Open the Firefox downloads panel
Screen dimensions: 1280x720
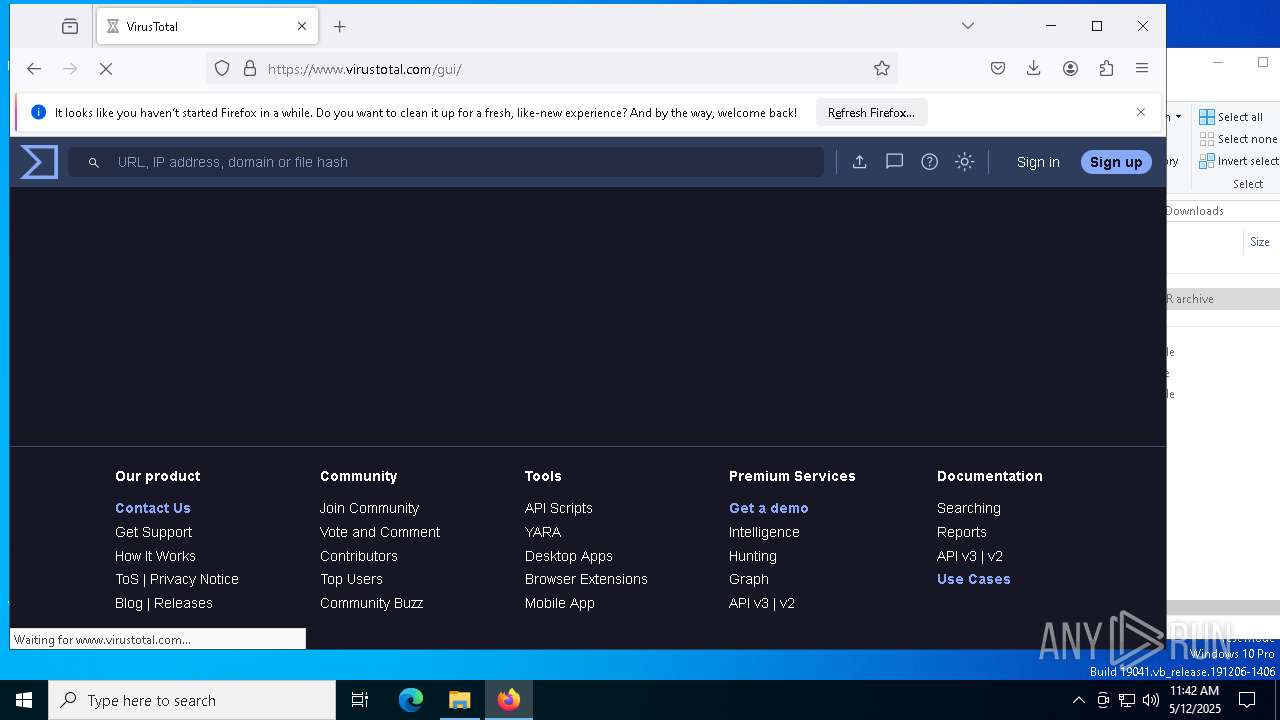1034,69
